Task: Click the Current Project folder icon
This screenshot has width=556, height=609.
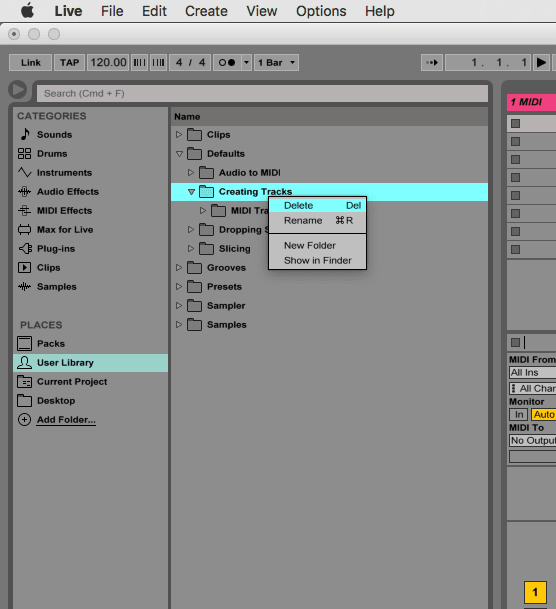Action: [24, 382]
